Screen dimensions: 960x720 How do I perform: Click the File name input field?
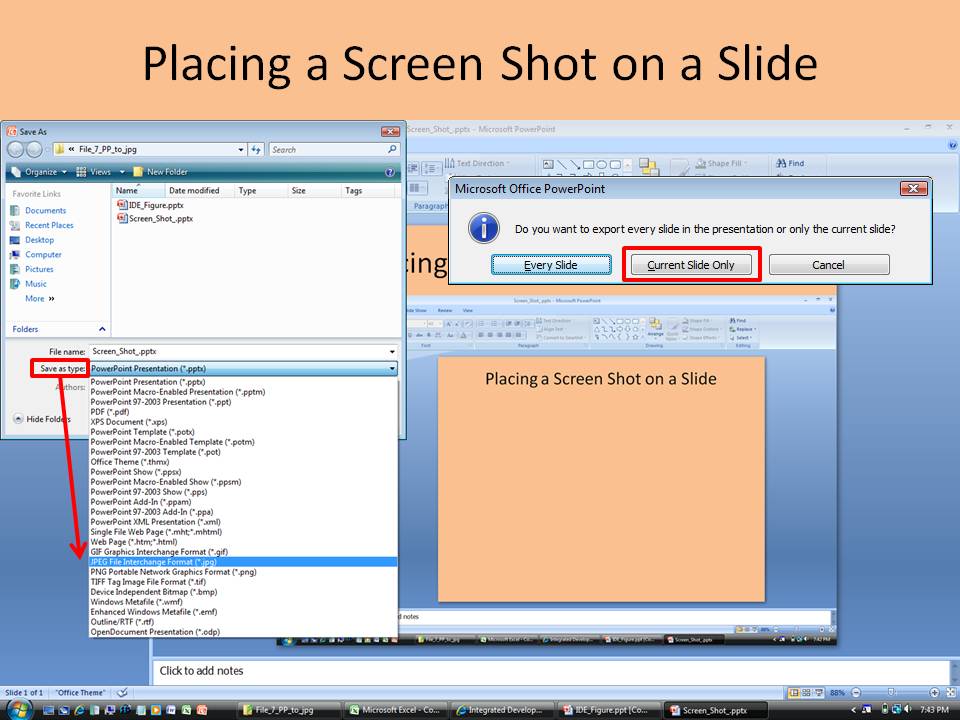[x=238, y=351]
